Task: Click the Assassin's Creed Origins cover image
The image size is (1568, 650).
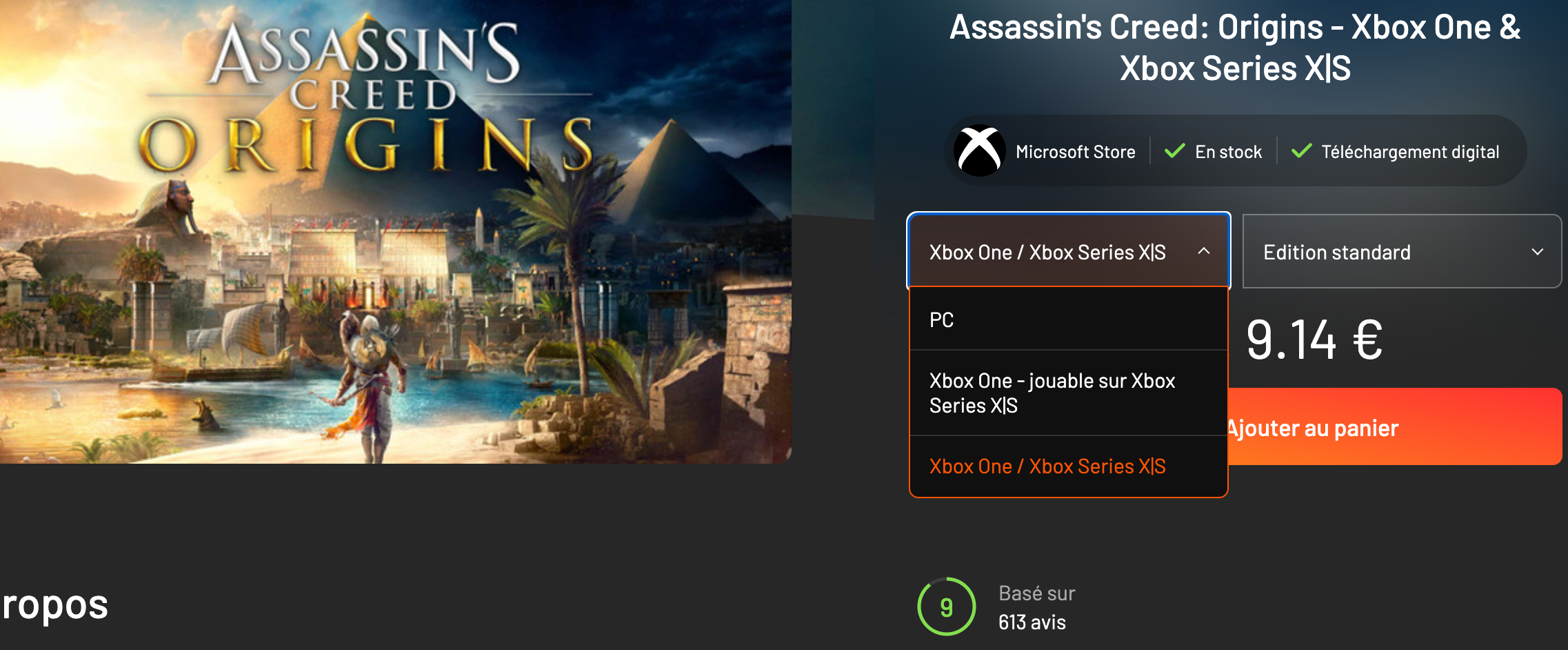Action: [395, 232]
